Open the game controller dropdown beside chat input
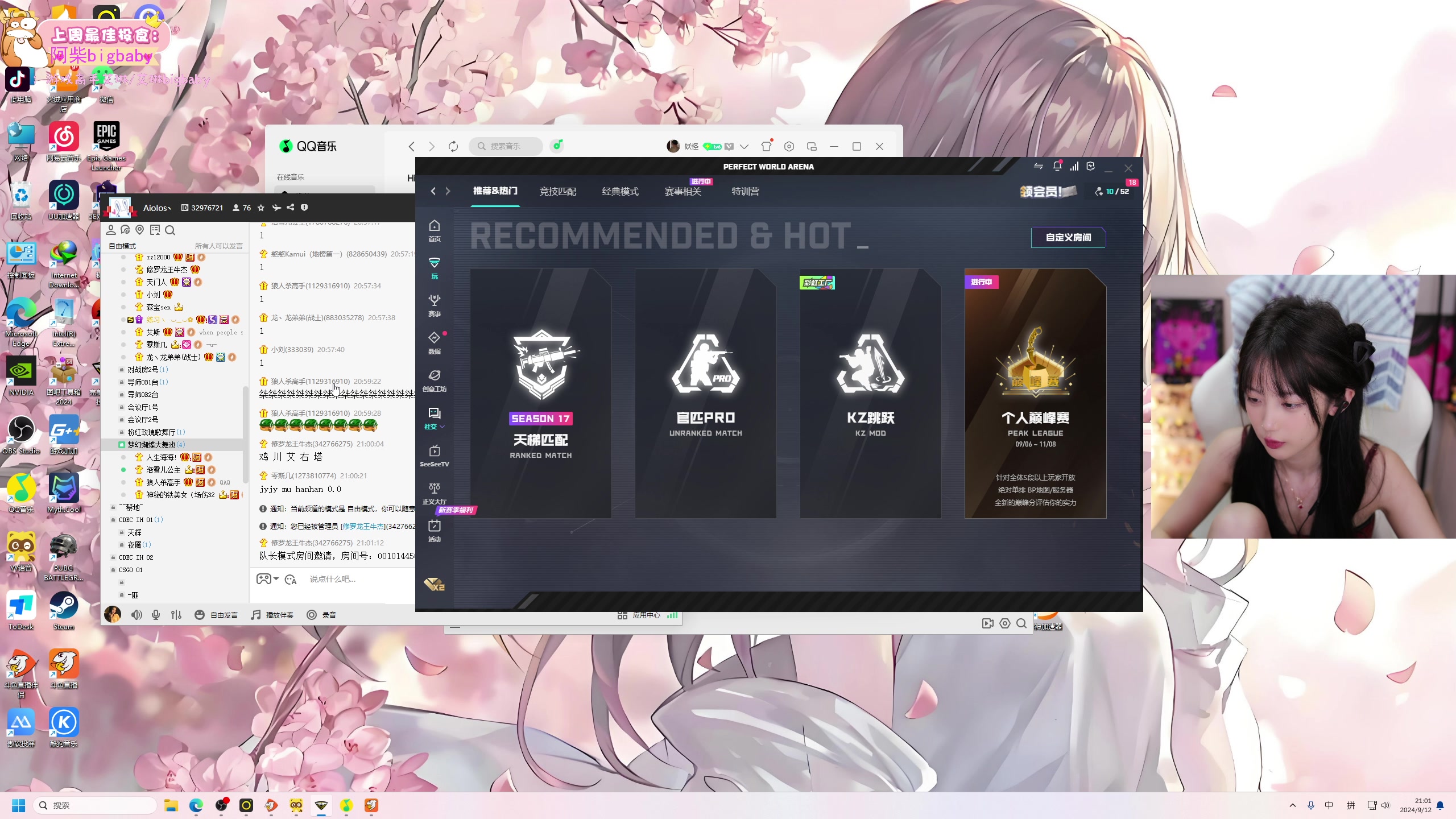 267,579
